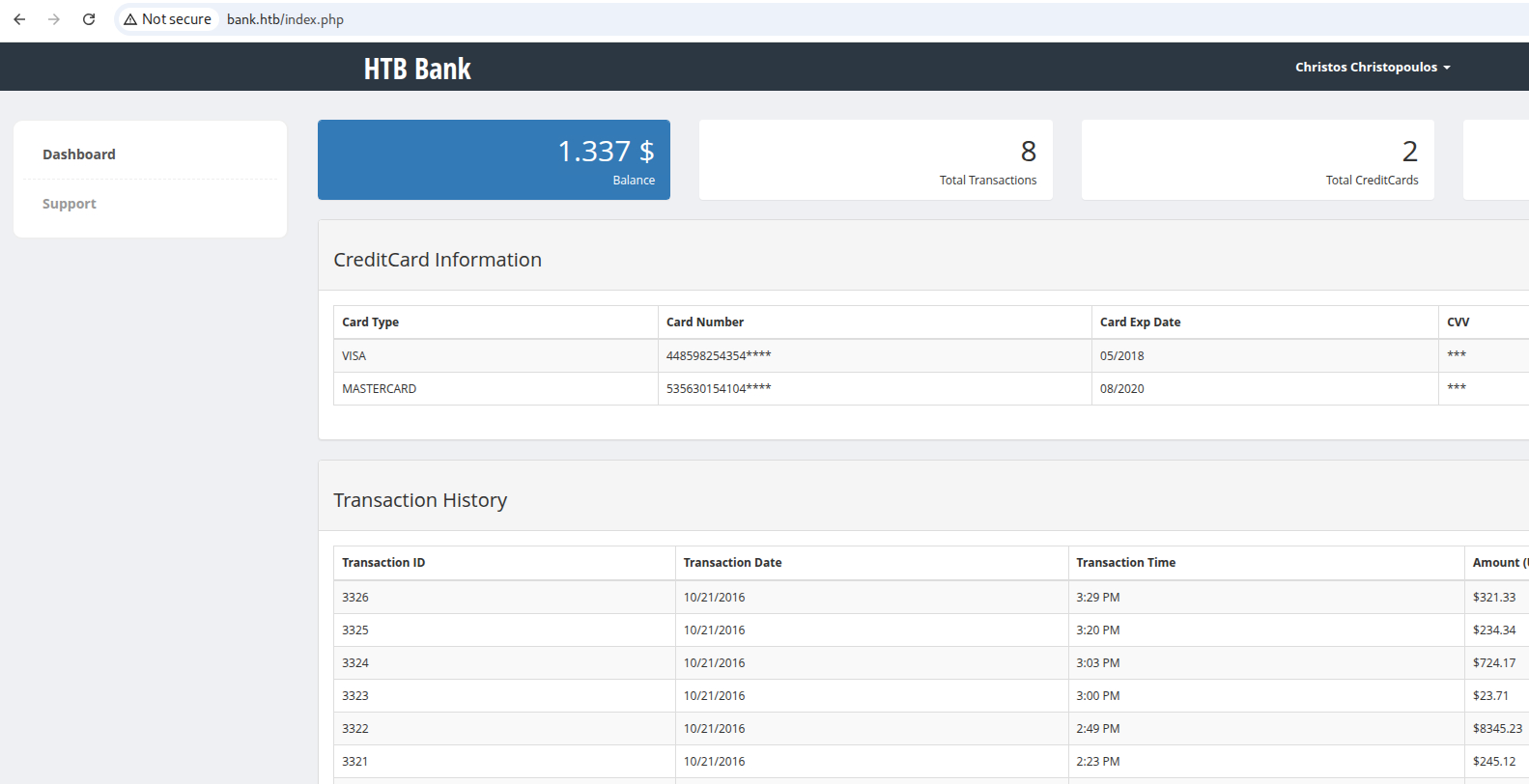
Task: Open the Dashboard sidebar item
Action: pos(79,154)
